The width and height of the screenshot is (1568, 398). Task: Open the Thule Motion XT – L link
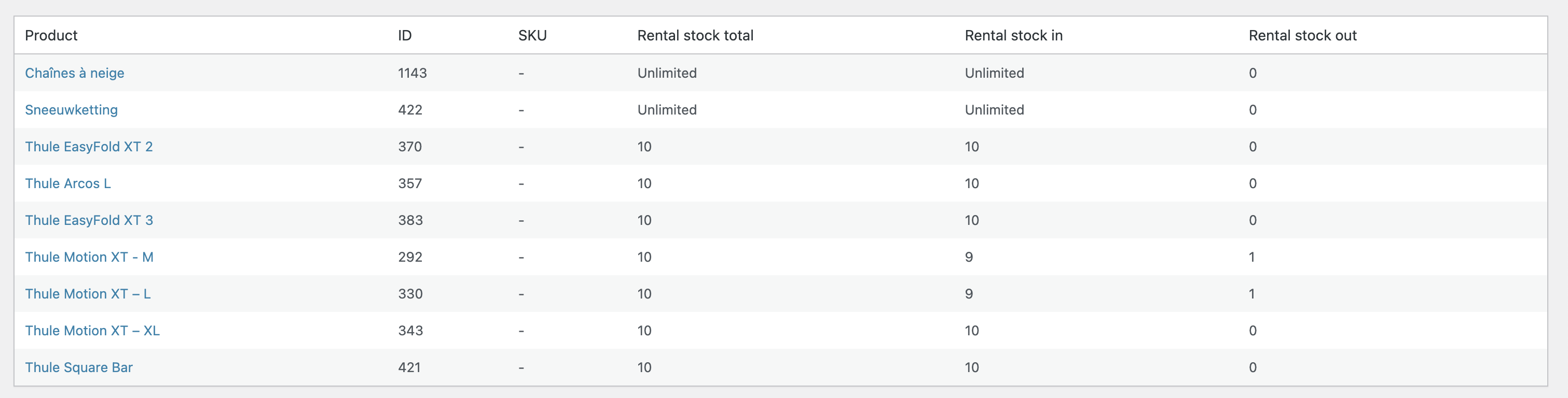coord(88,294)
